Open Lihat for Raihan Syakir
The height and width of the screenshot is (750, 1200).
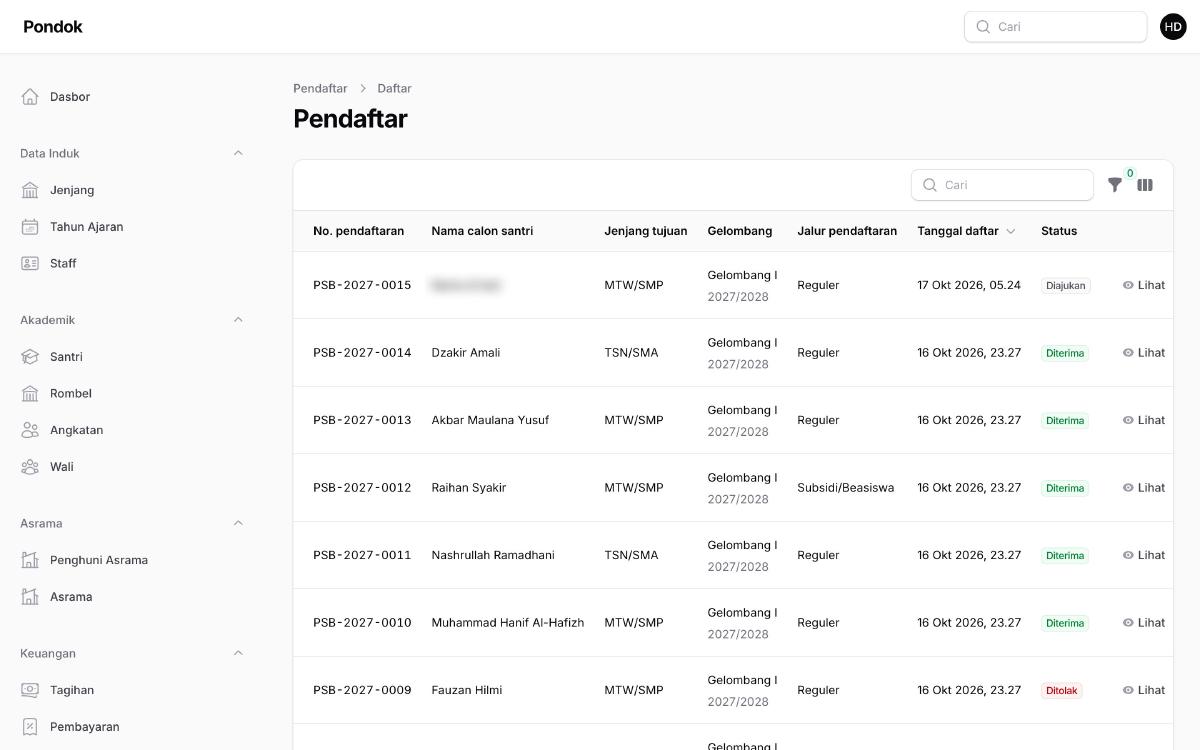pos(1144,488)
